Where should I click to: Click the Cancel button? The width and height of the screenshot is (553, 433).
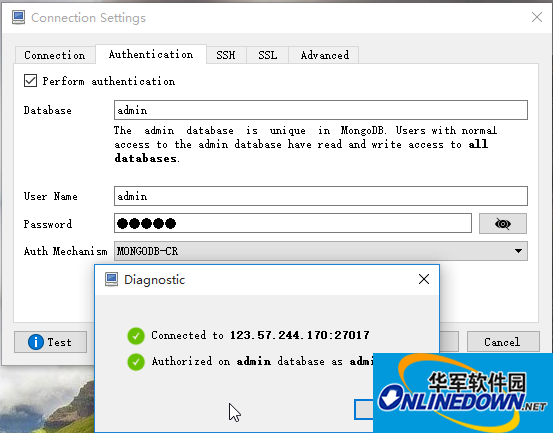(x=503, y=342)
